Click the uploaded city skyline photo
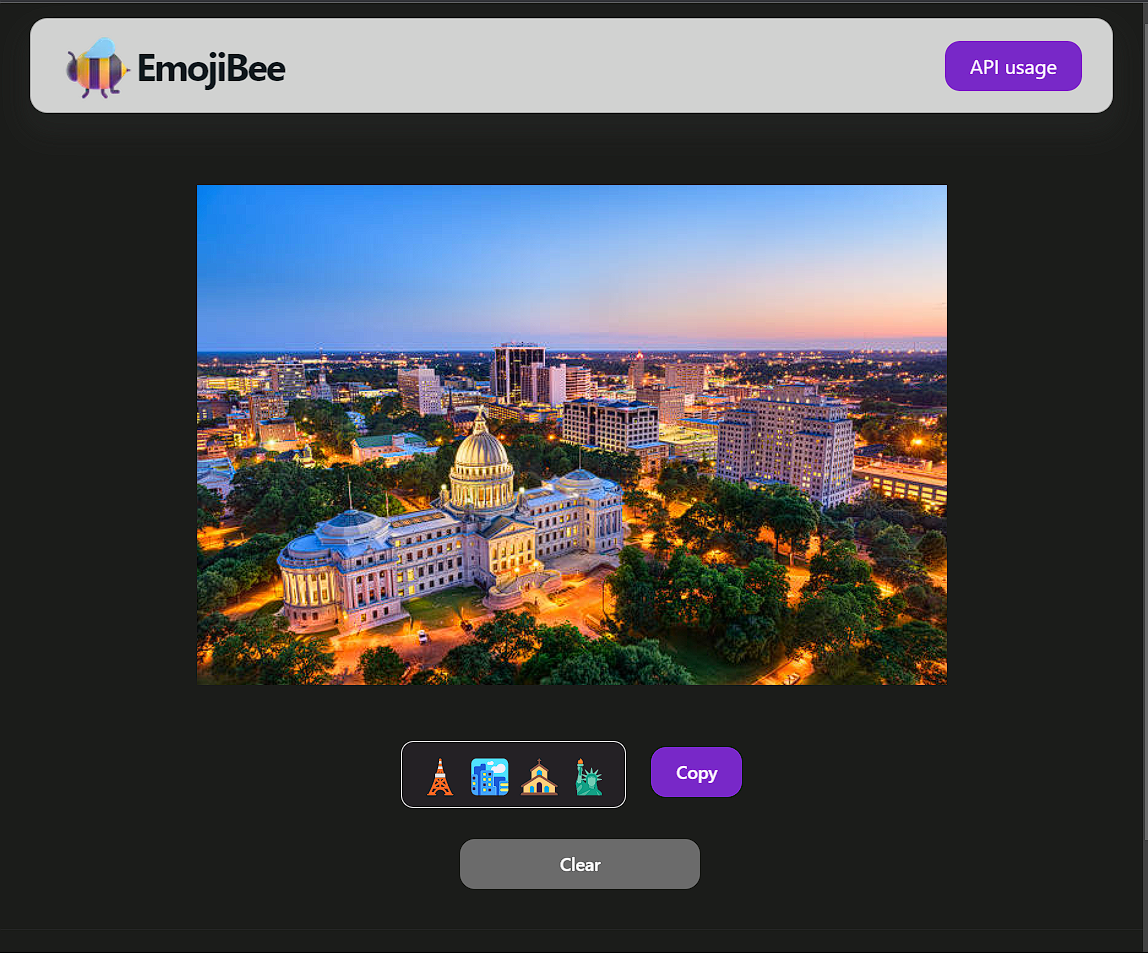 coord(571,434)
